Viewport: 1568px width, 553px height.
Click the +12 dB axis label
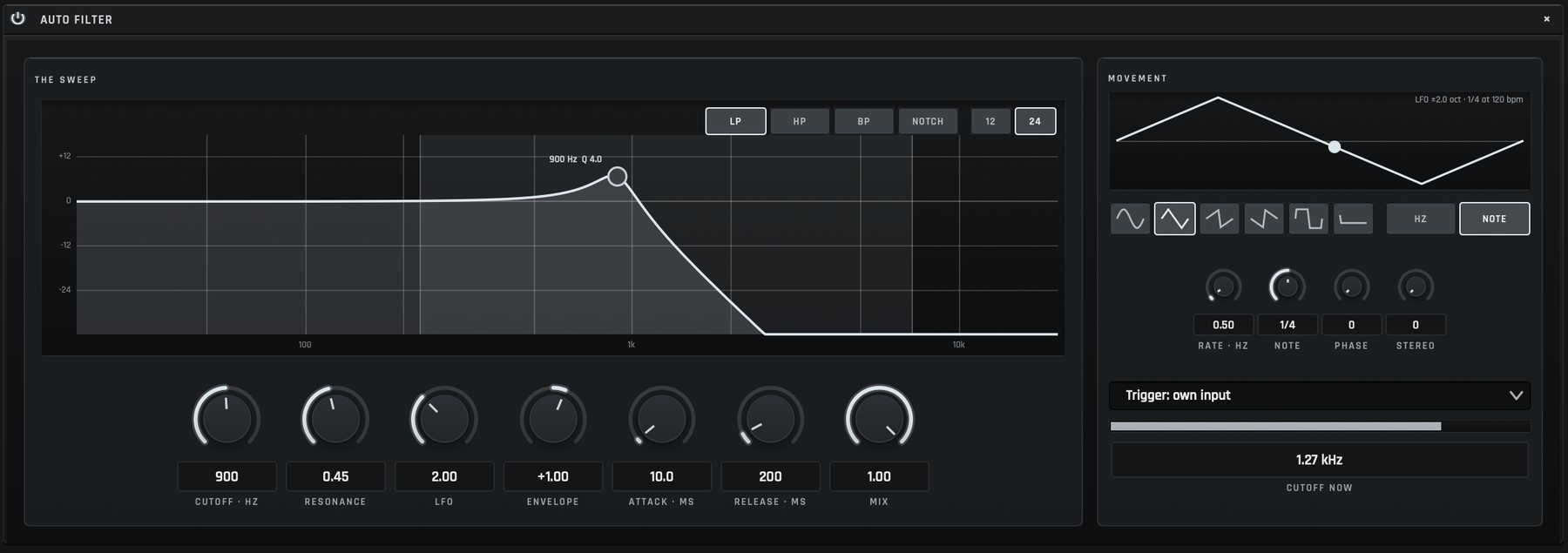tap(64, 156)
